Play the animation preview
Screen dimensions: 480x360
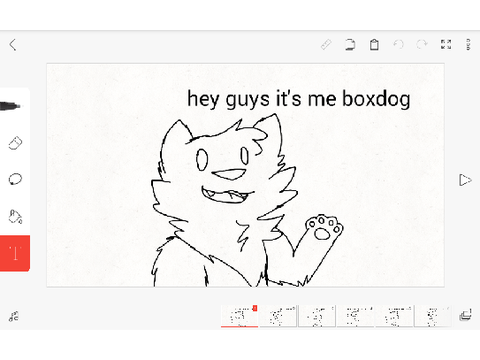click(465, 180)
